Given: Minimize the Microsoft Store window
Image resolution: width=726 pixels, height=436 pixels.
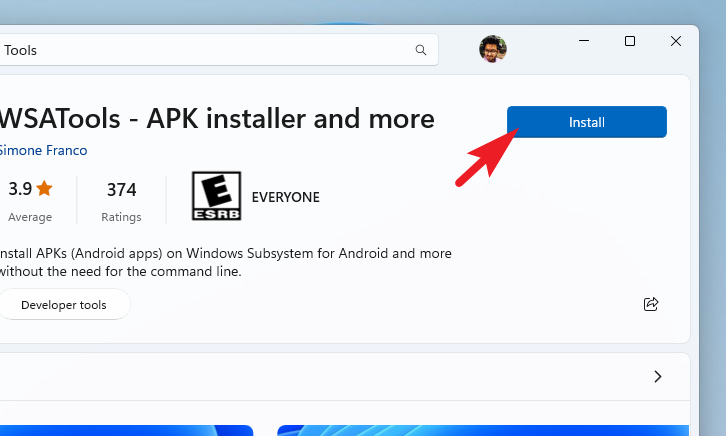Looking at the screenshot, I should point(584,41).
